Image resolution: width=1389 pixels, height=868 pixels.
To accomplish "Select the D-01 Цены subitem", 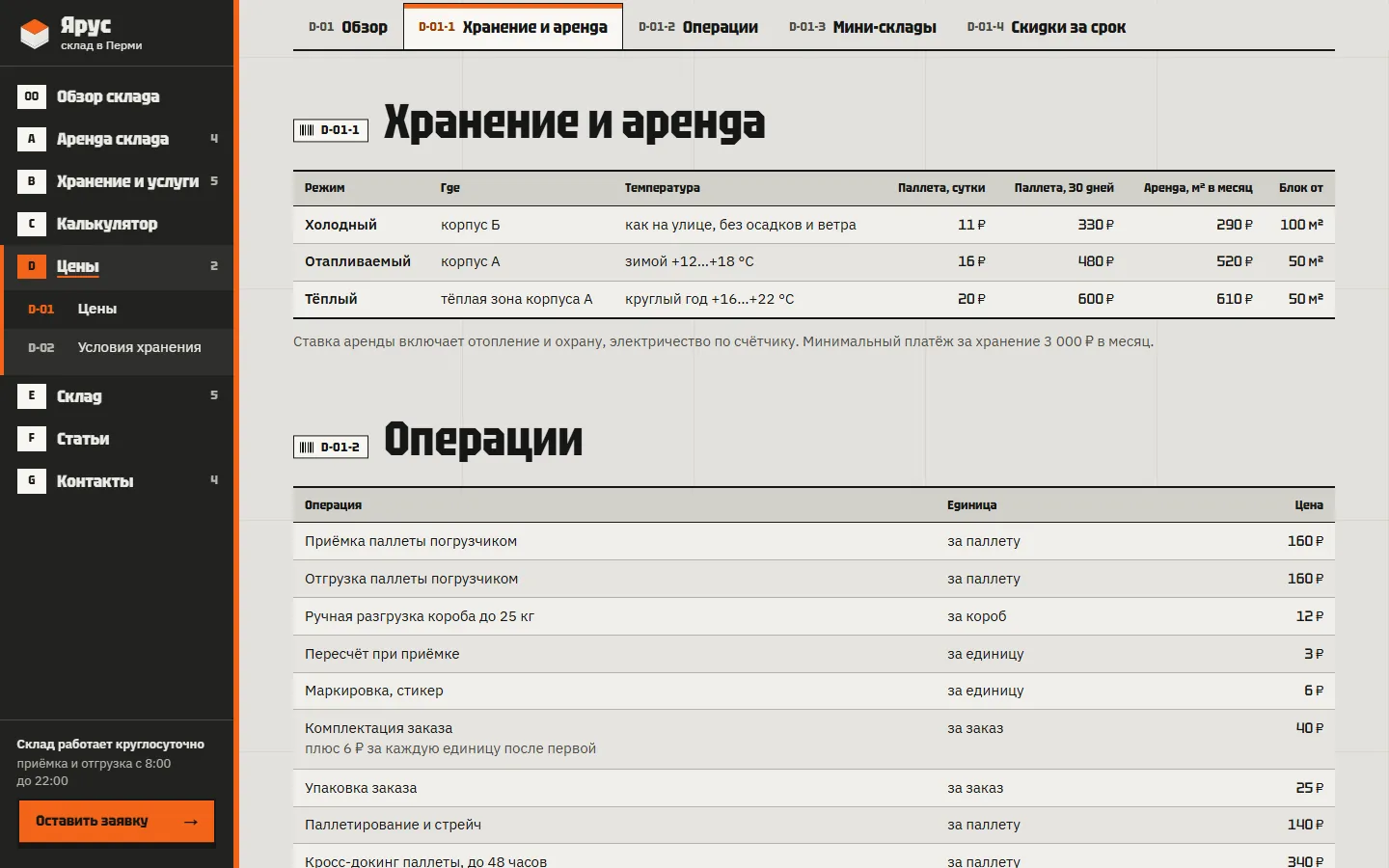I will point(118,309).
